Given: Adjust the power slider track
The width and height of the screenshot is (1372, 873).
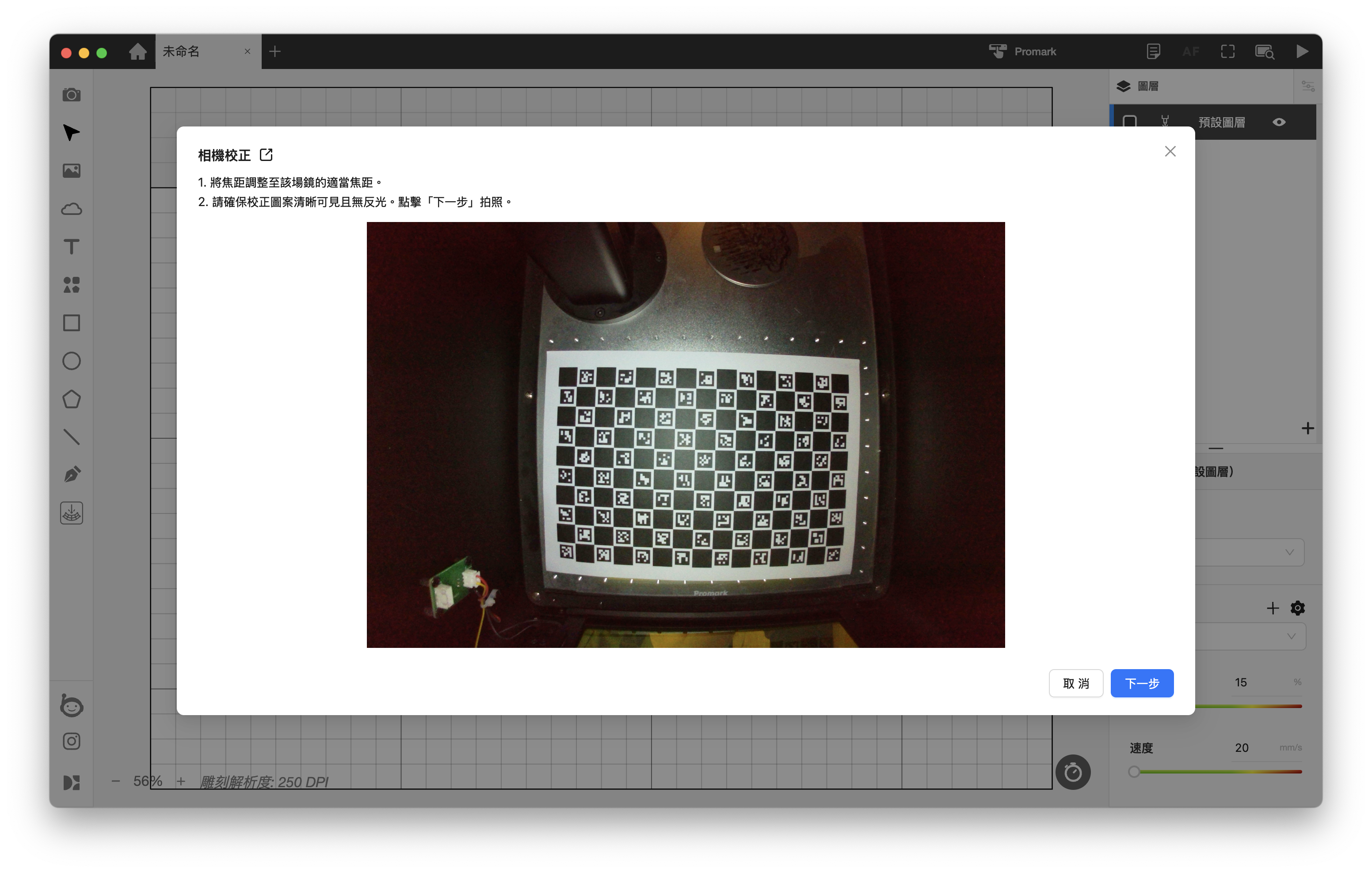Looking at the screenshot, I should click(1248, 706).
